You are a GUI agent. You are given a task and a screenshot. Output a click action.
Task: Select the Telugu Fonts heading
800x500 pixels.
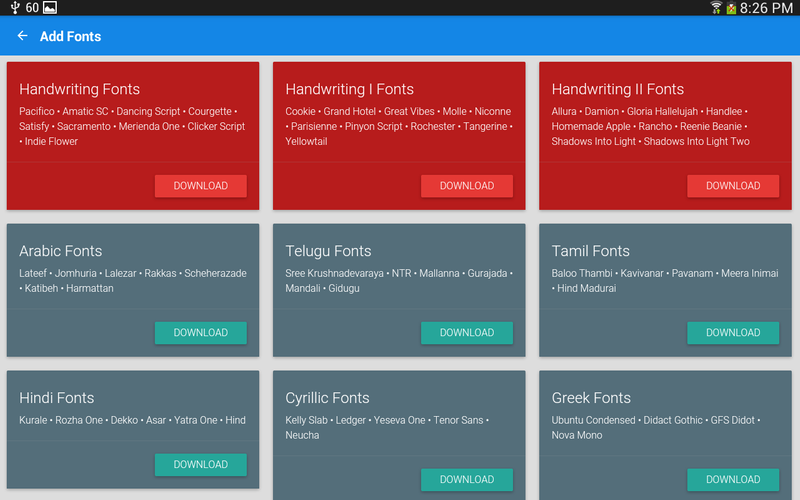[328, 251]
